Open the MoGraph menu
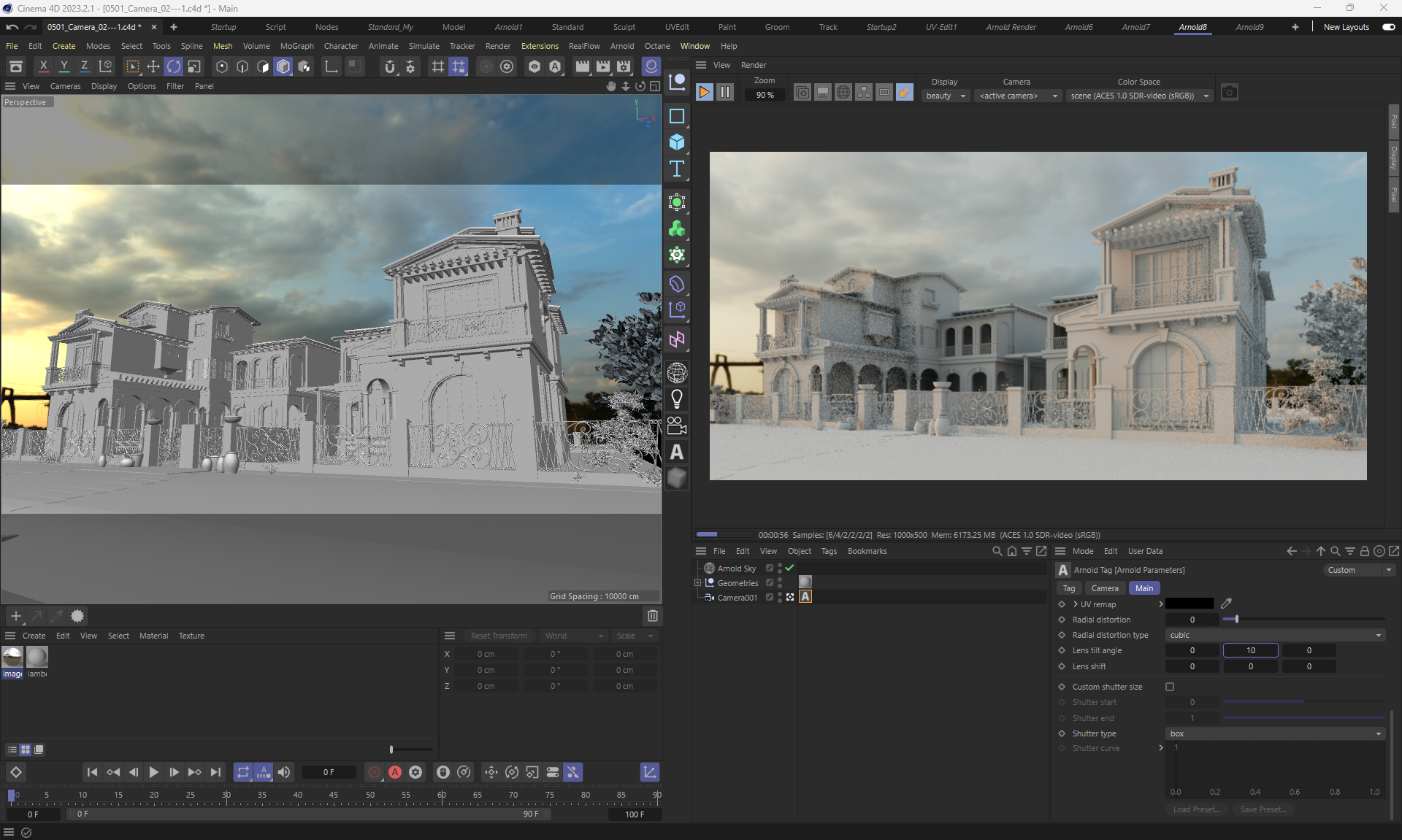This screenshot has height=840, width=1402. (296, 46)
